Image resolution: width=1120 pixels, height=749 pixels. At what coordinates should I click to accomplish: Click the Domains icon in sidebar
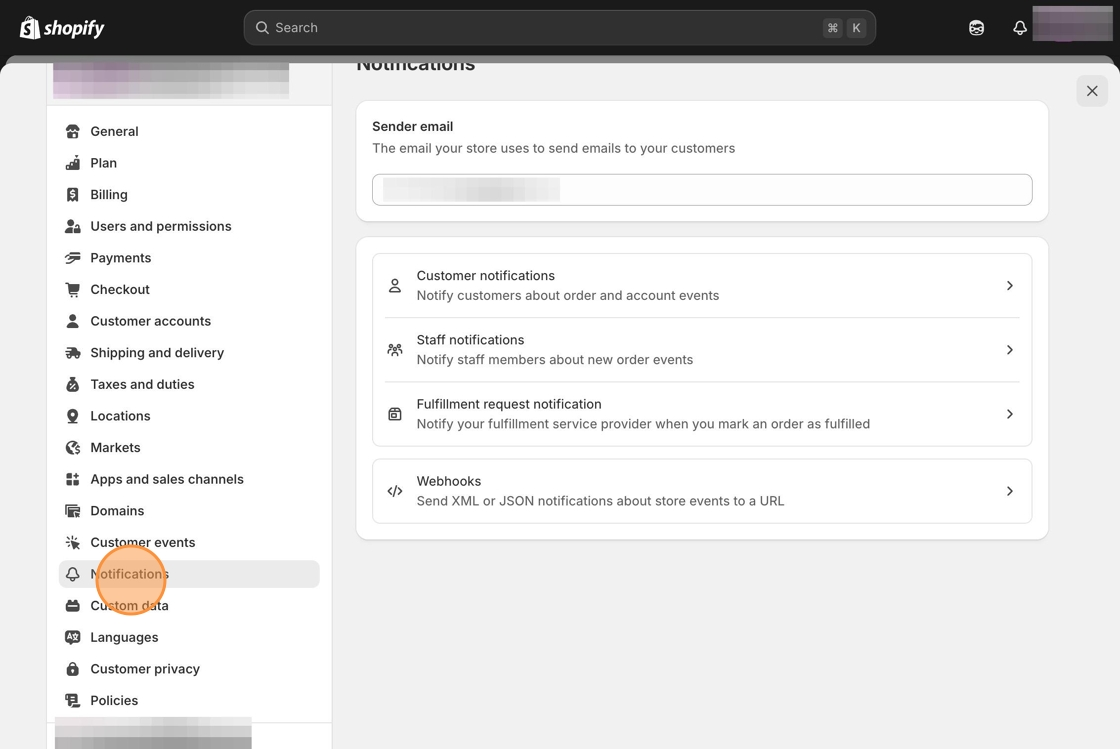tap(73, 511)
